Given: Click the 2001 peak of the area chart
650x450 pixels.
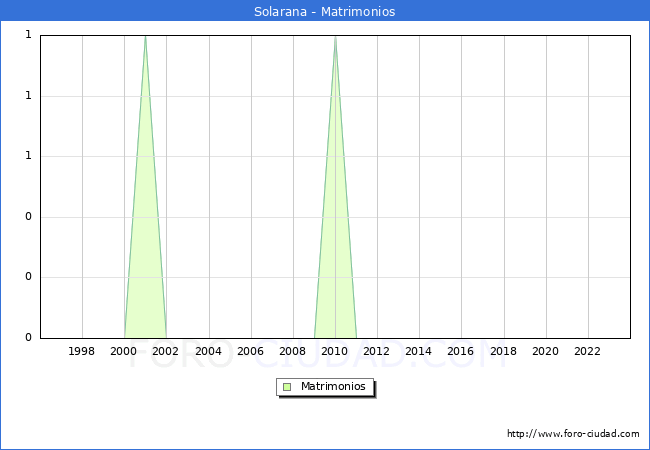Looking at the screenshot, I should [145, 38].
